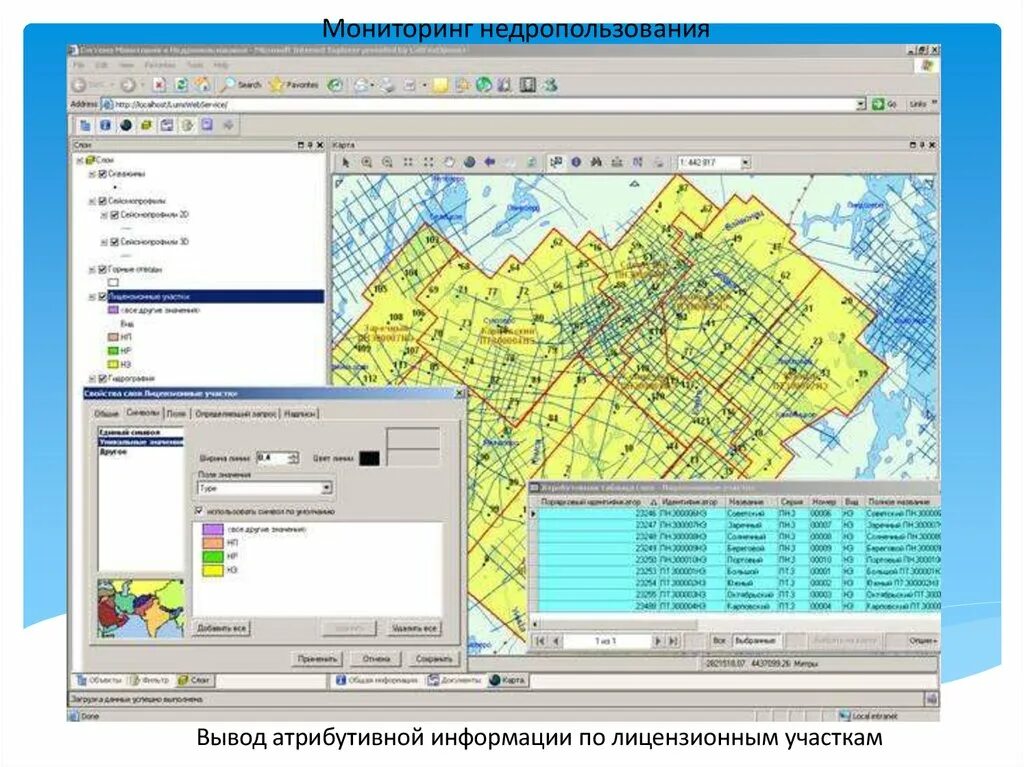This screenshot has height=767, width=1024.
Task: Click the Применить button
Action: pos(317,659)
